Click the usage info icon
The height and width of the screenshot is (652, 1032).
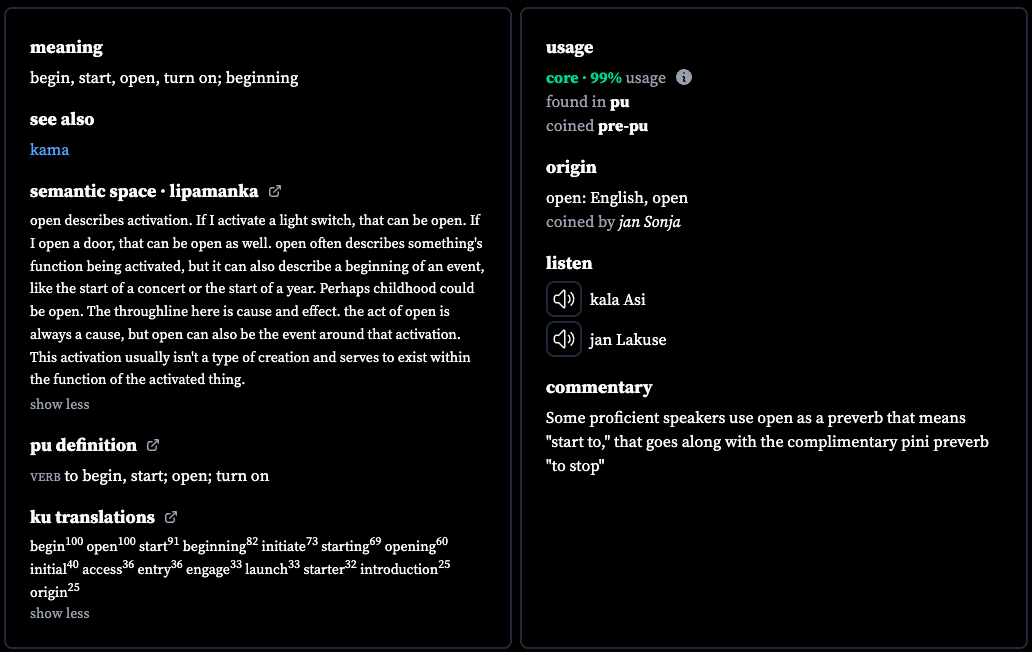pyautogui.click(x=684, y=77)
